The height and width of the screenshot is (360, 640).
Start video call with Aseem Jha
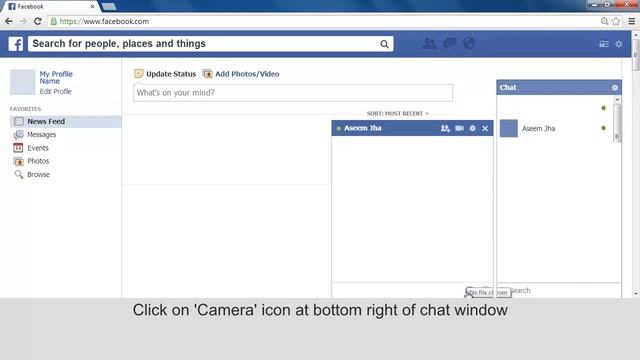click(x=459, y=129)
